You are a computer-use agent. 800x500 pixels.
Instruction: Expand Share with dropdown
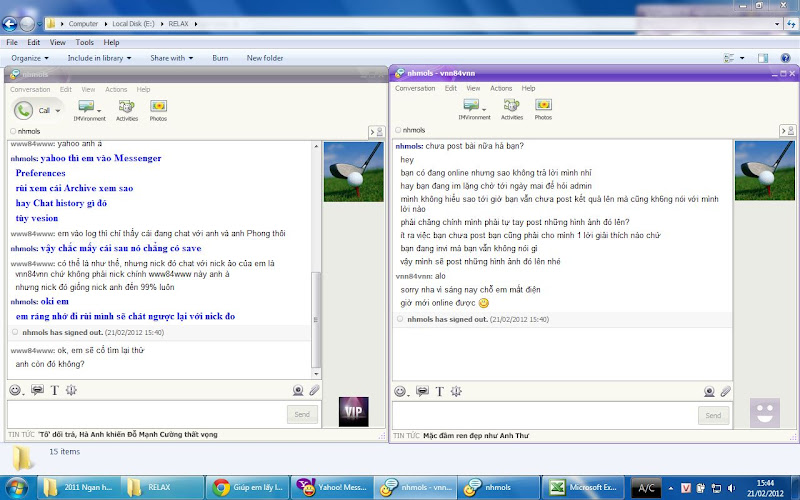(191, 58)
